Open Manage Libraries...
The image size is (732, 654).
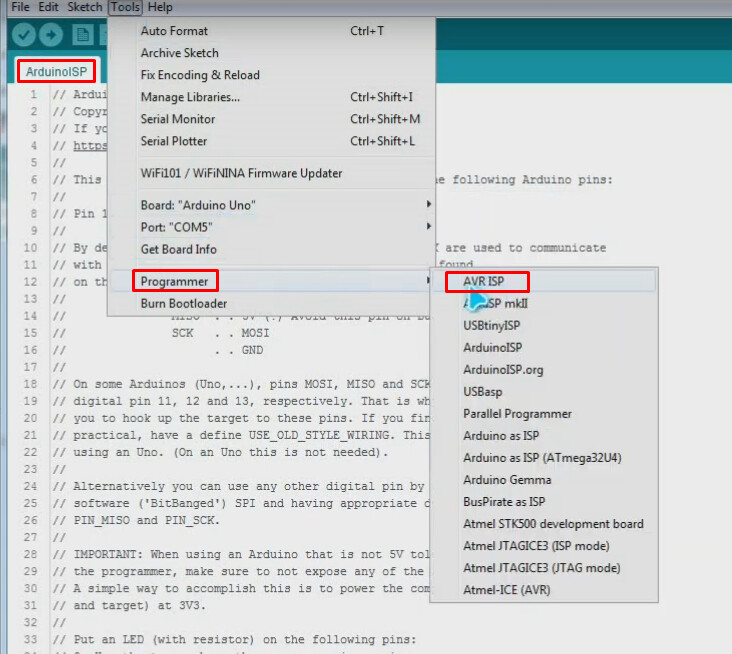click(x=271, y=97)
